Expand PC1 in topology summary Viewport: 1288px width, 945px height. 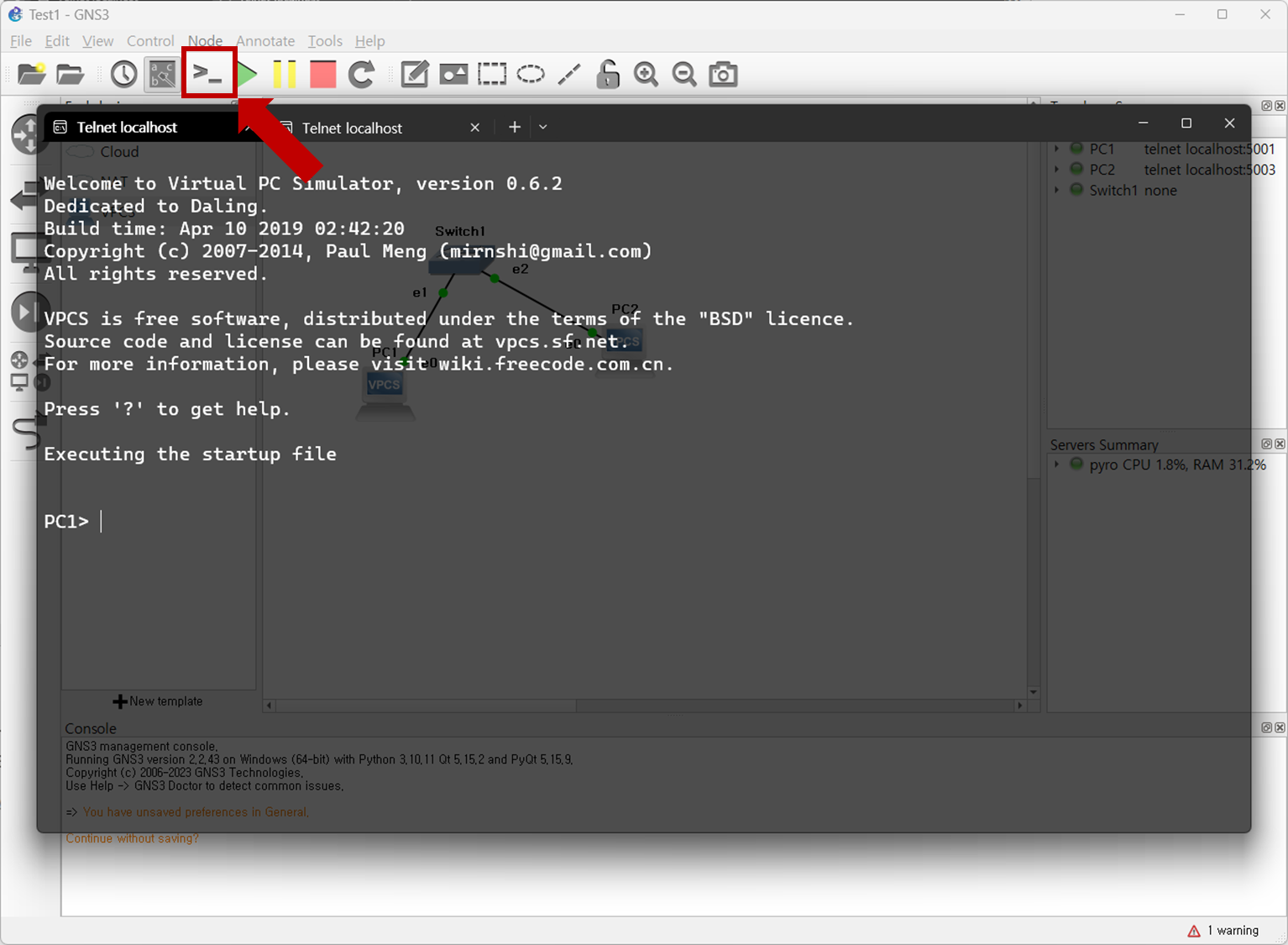click(x=1057, y=149)
